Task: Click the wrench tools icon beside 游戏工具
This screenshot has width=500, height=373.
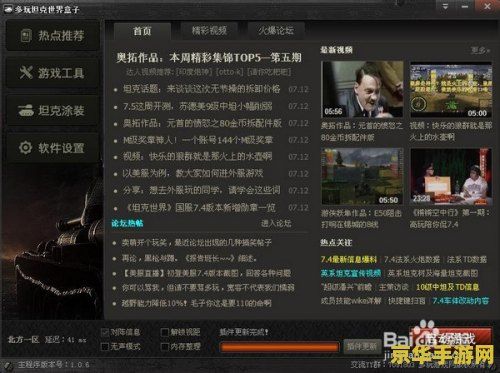Action: coord(26,72)
